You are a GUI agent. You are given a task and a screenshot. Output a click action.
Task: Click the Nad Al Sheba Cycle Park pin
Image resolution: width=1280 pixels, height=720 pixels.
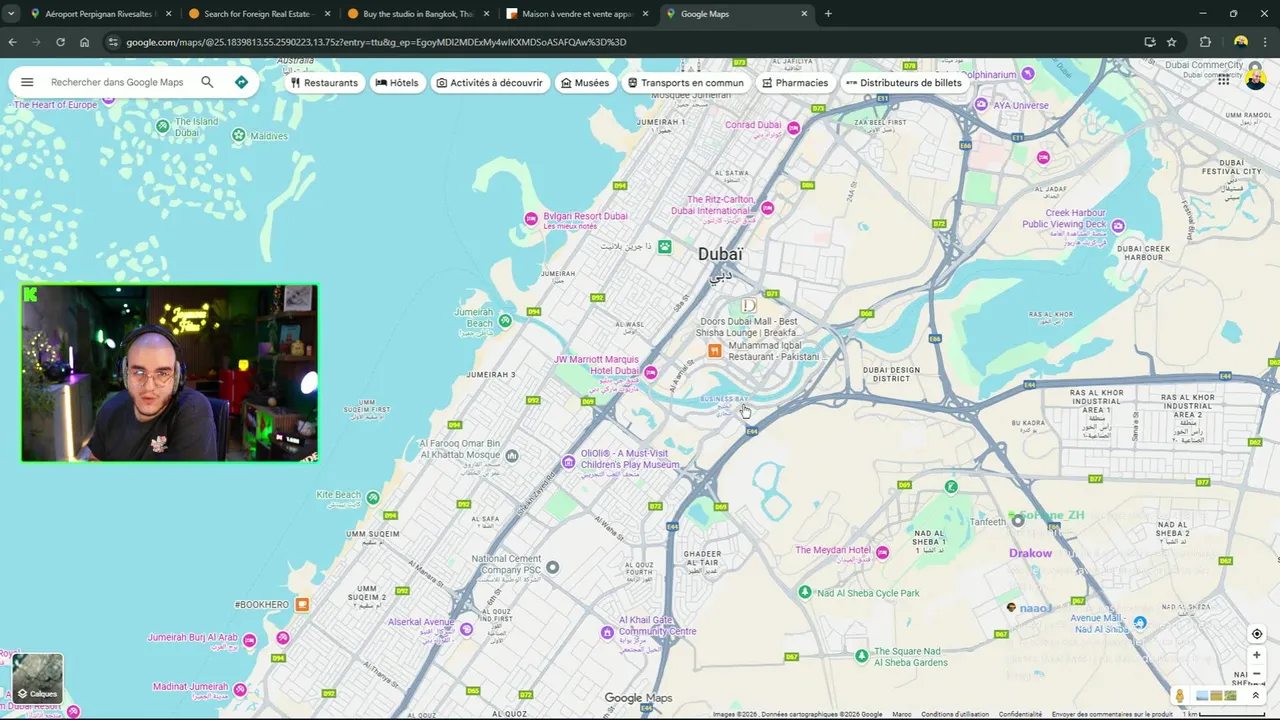805,592
